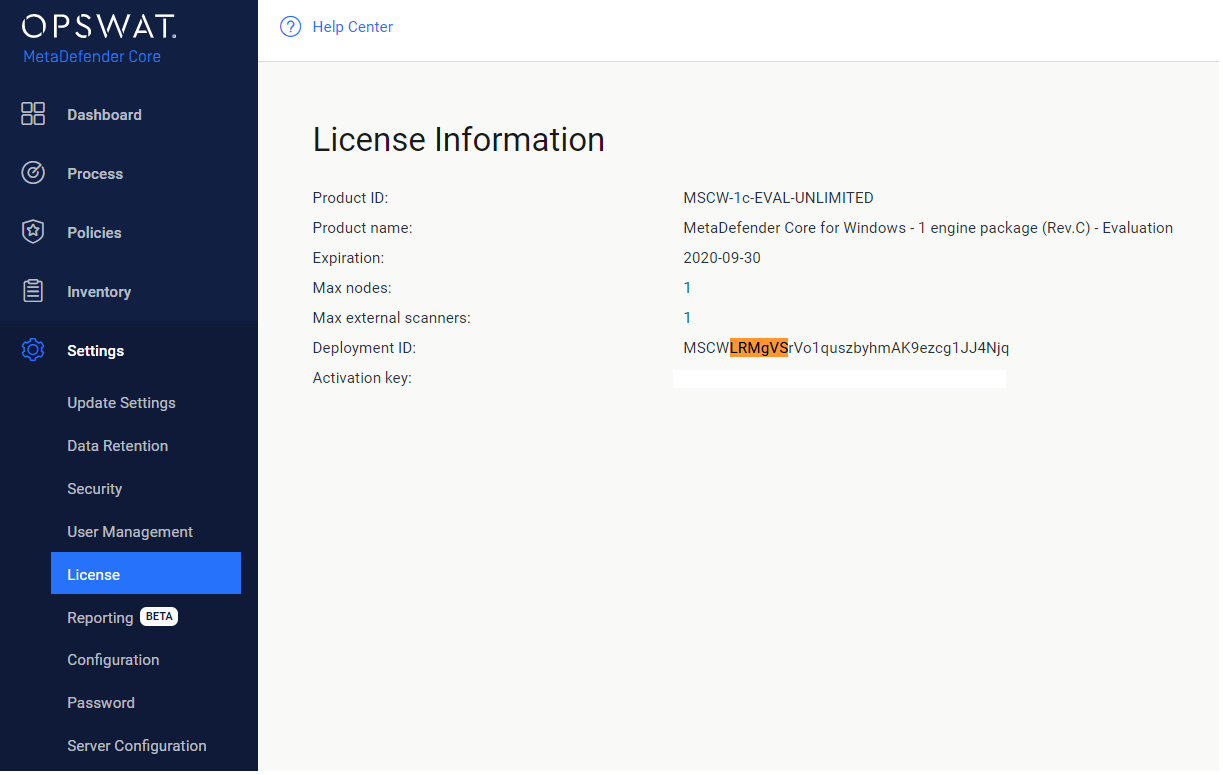Screen dimensions: 1223x775
Task: Click the Inventory clipboard icon
Action: pos(33,291)
